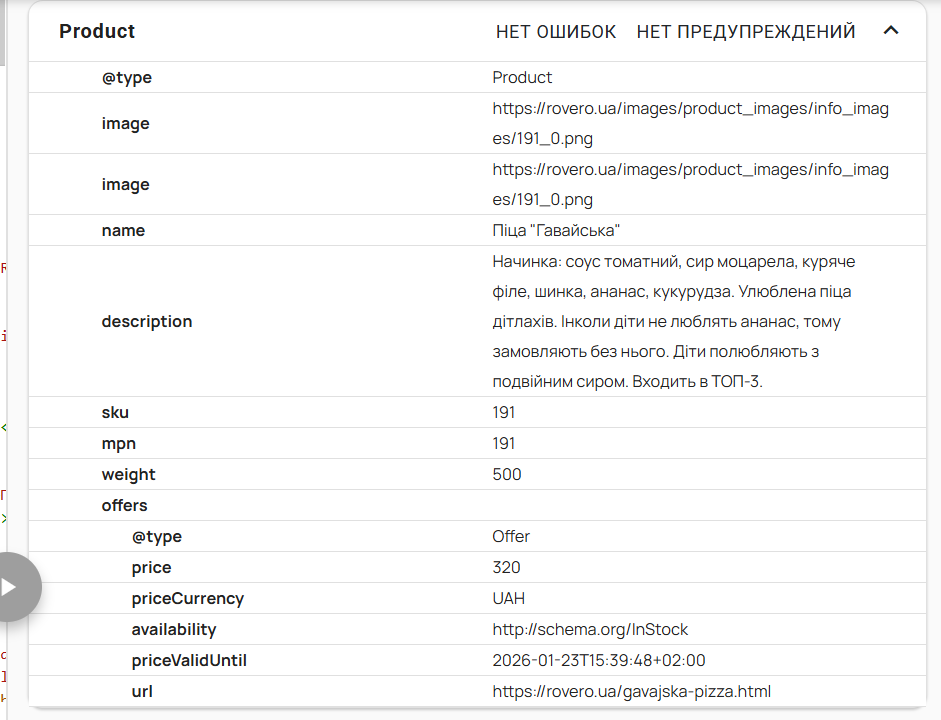Click the schema.org/InStock availability value
Image resolution: width=941 pixels, height=720 pixels.
pos(590,629)
